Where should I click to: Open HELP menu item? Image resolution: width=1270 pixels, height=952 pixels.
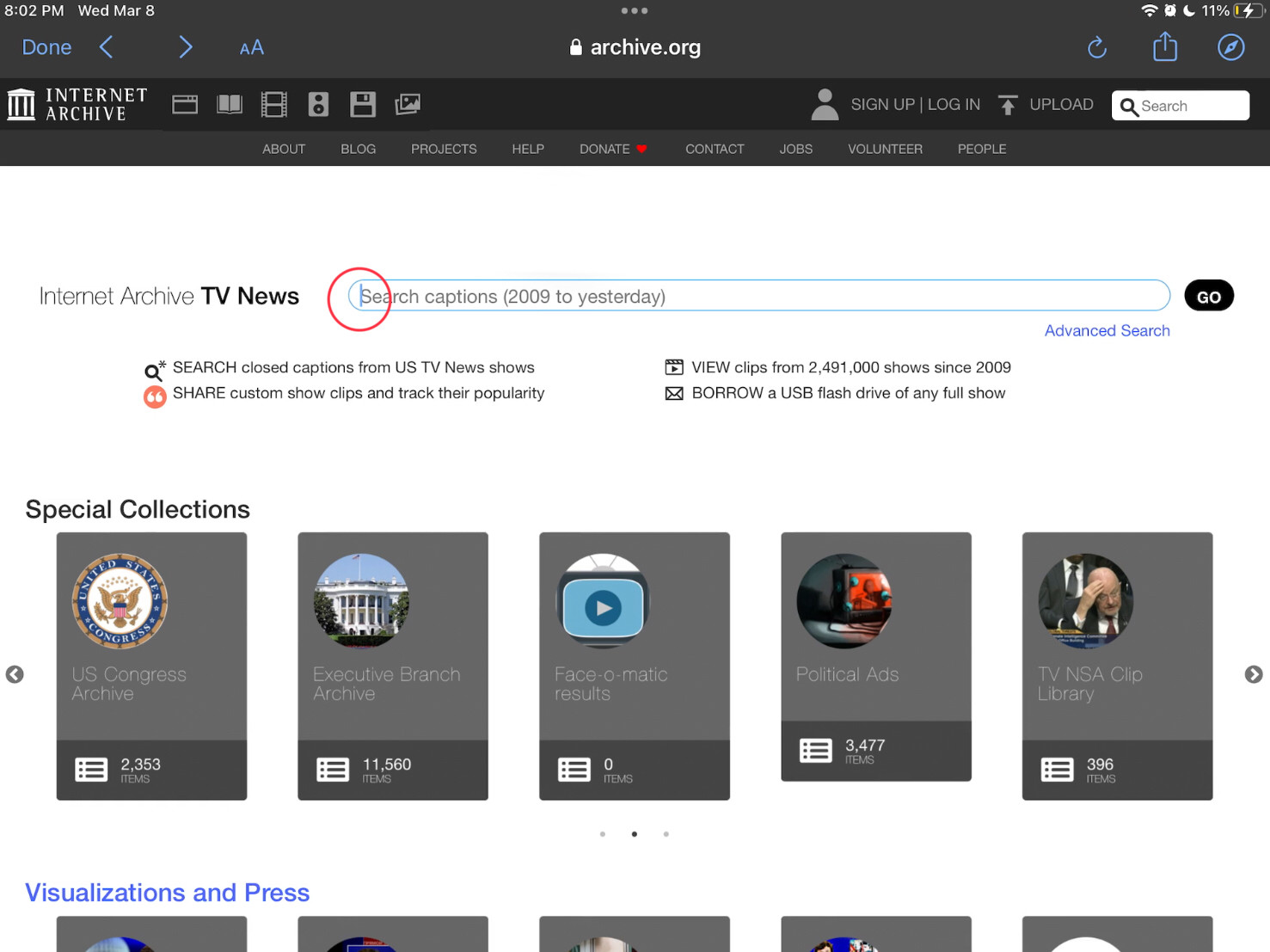[528, 149]
